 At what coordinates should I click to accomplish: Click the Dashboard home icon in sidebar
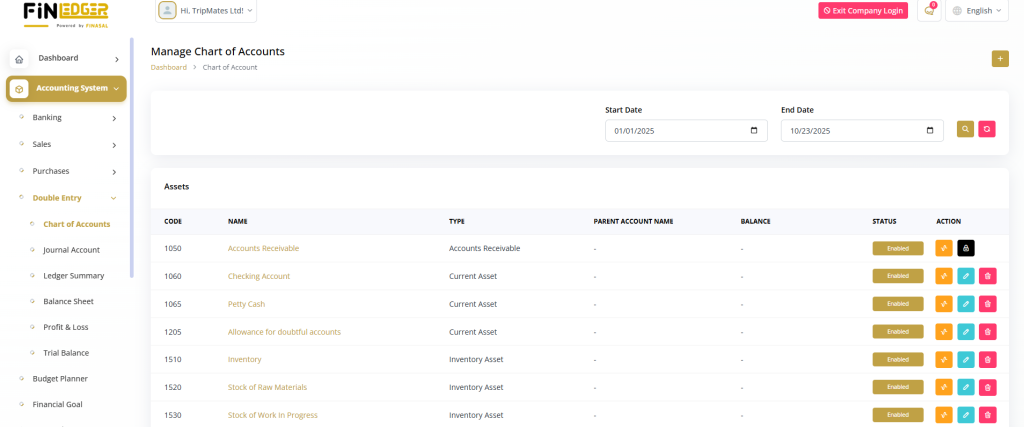tap(19, 59)
